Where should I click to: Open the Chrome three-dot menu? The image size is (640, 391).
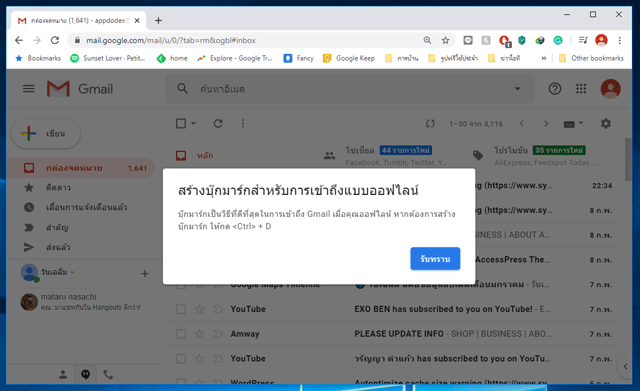point(620,40)
